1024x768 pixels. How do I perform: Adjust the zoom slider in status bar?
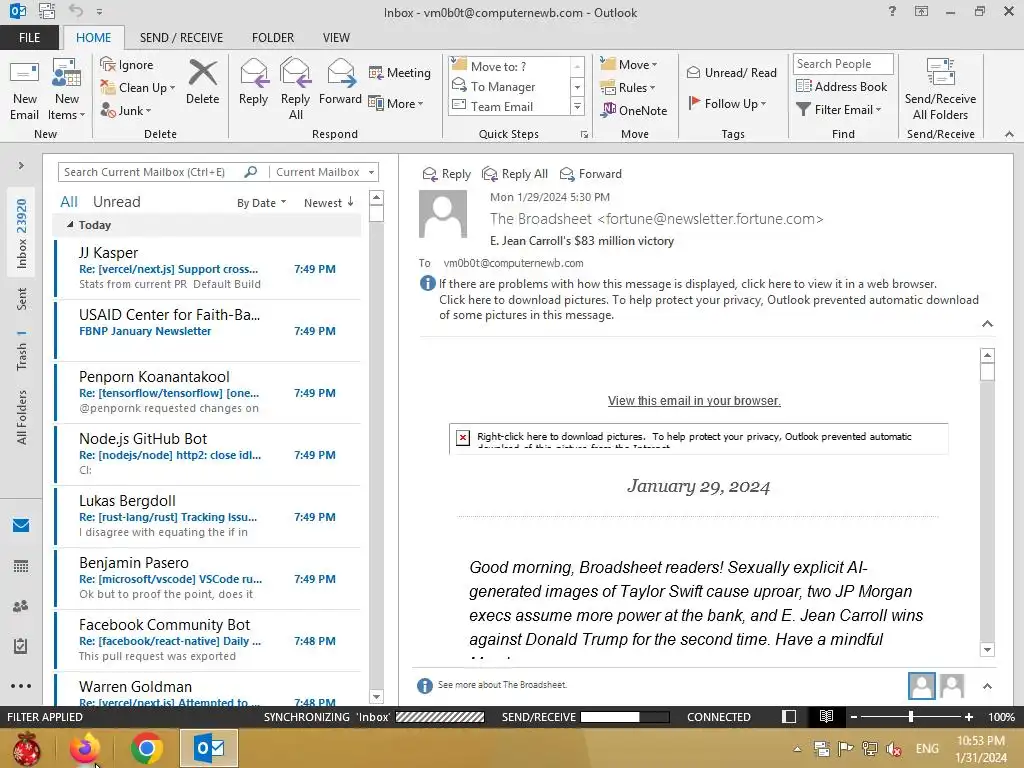pyautogui.click(x=910, y=716)
